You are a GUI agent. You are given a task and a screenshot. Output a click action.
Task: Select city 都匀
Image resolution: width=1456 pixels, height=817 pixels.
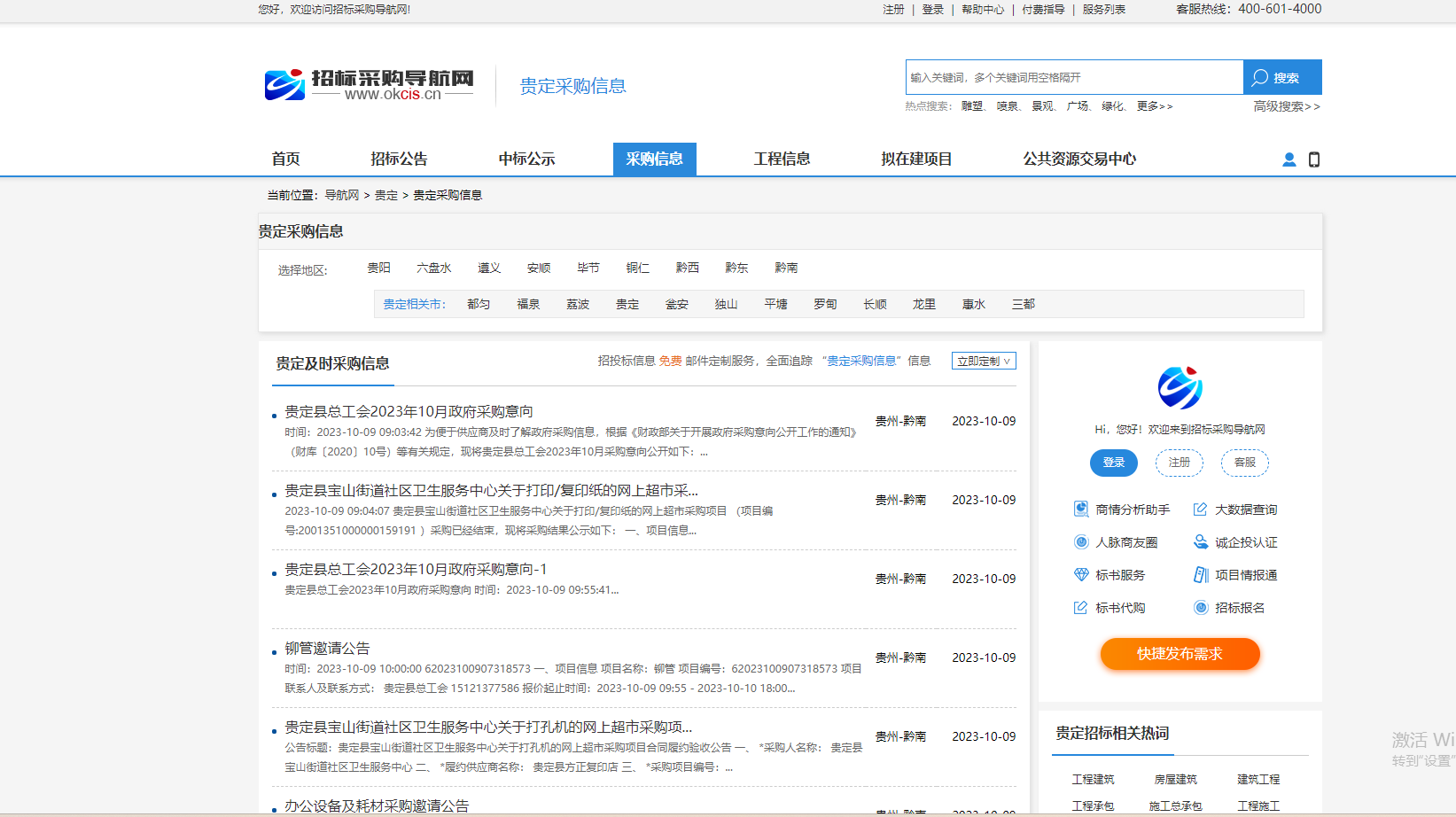479,304
